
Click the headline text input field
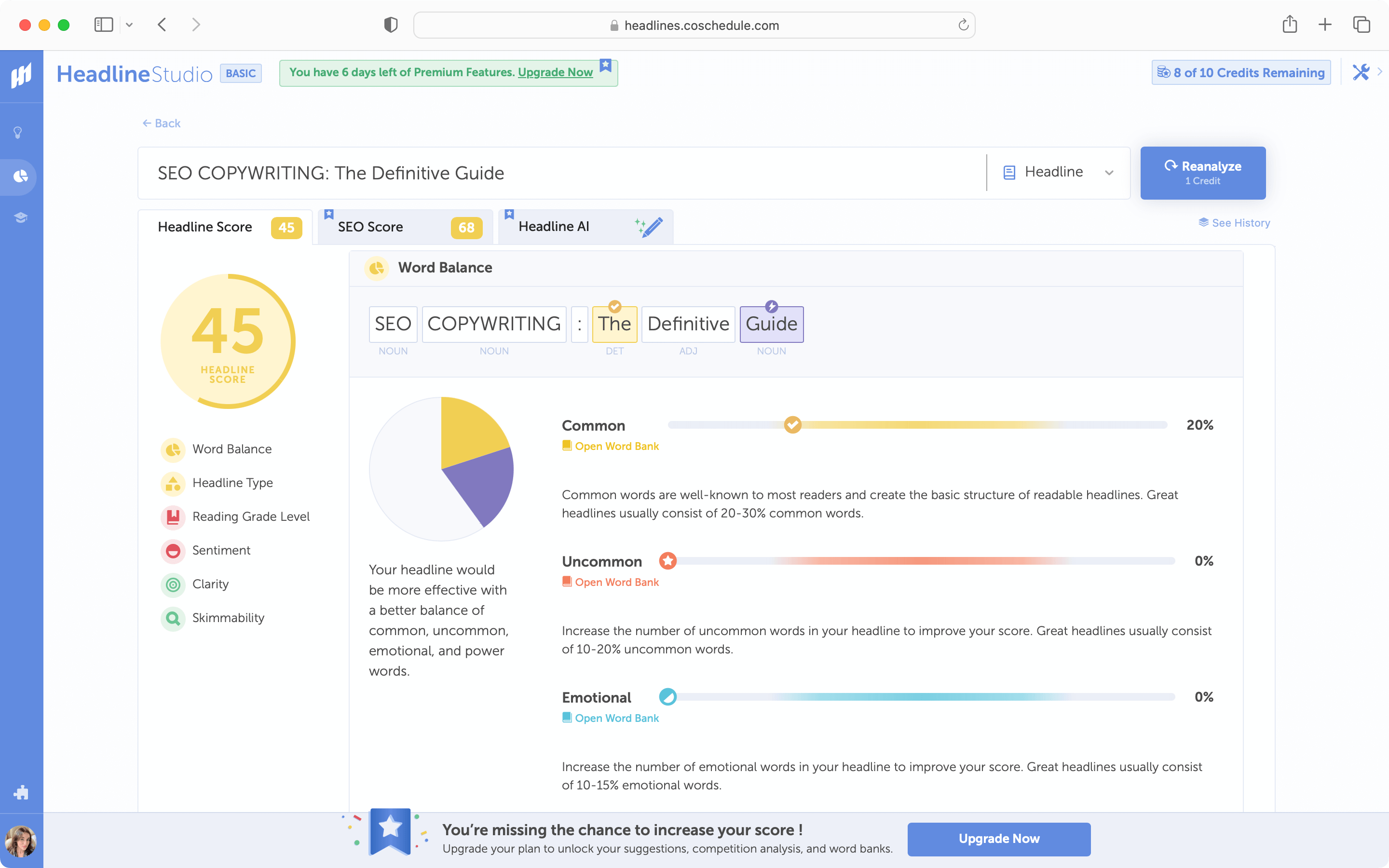click(562, 173)
